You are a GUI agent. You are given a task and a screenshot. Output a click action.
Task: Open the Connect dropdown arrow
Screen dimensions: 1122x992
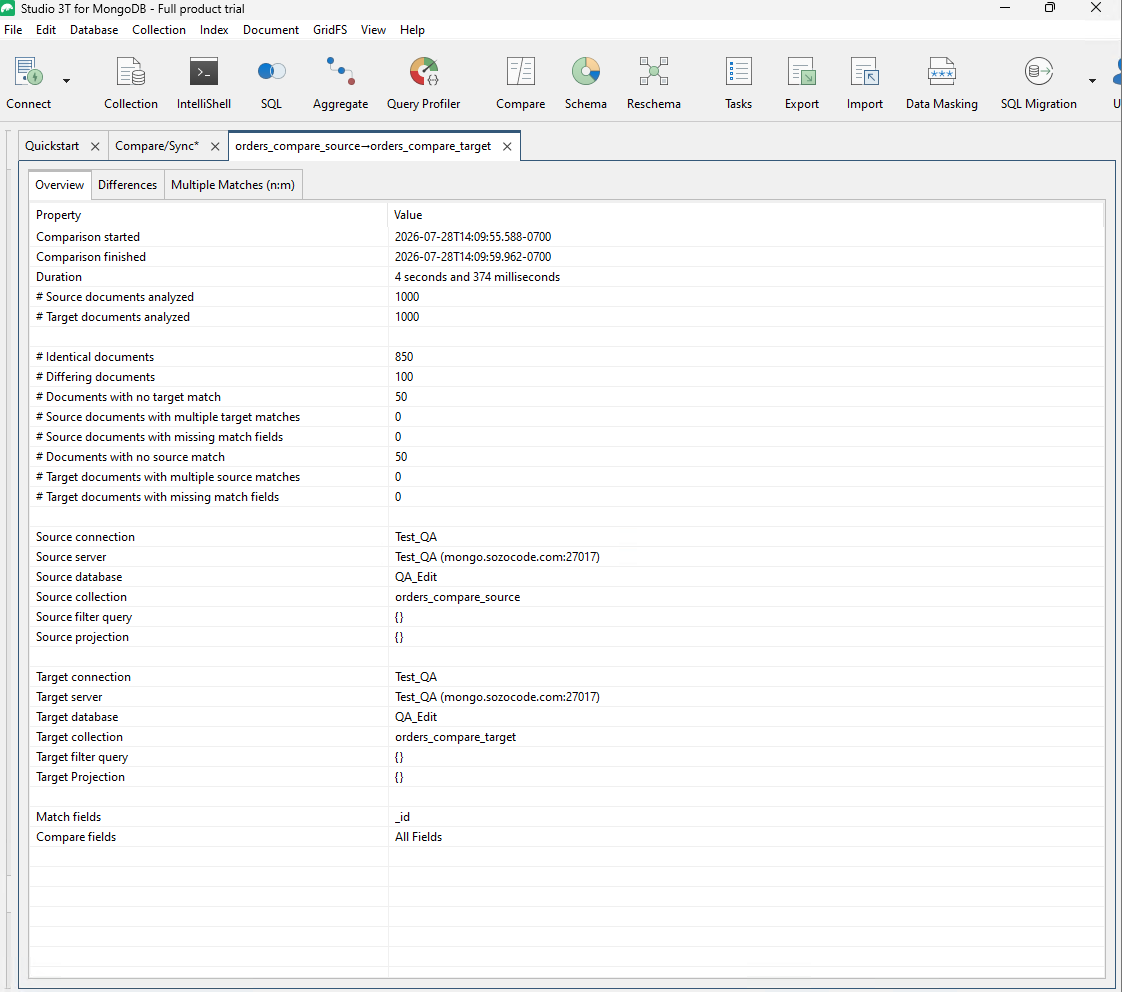67,81
